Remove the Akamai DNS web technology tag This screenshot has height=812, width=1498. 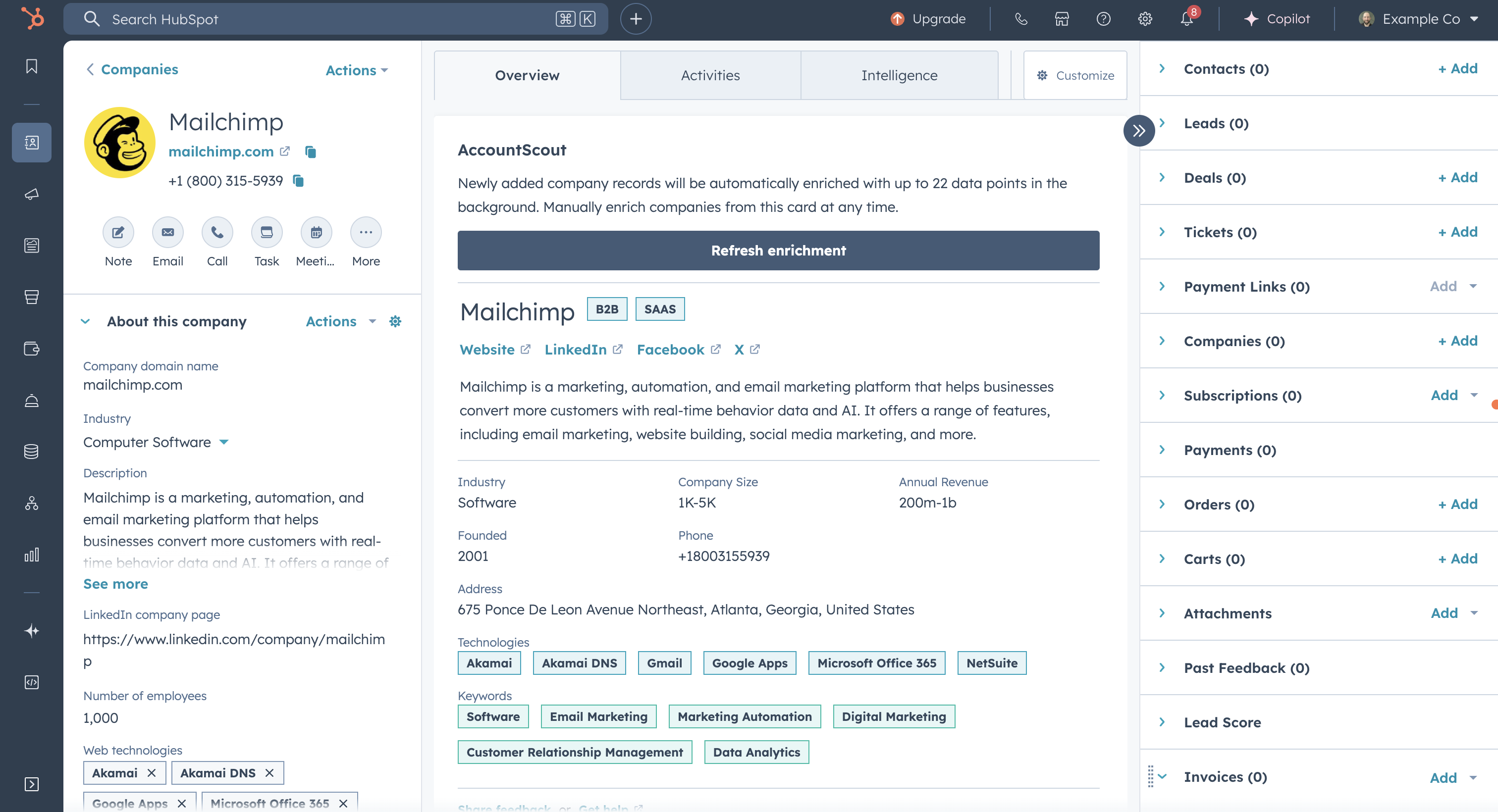pyautogui.click(x=269, y=772)
